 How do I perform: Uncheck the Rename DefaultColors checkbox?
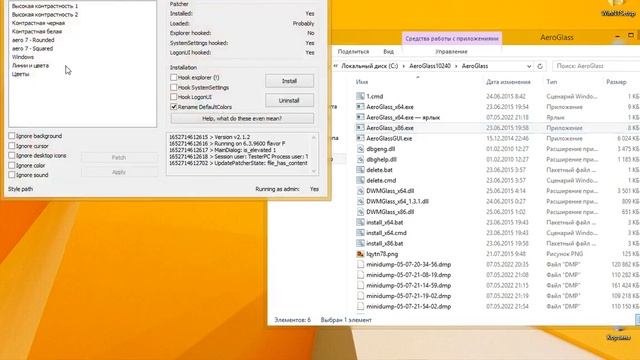(x=173, y=107)
